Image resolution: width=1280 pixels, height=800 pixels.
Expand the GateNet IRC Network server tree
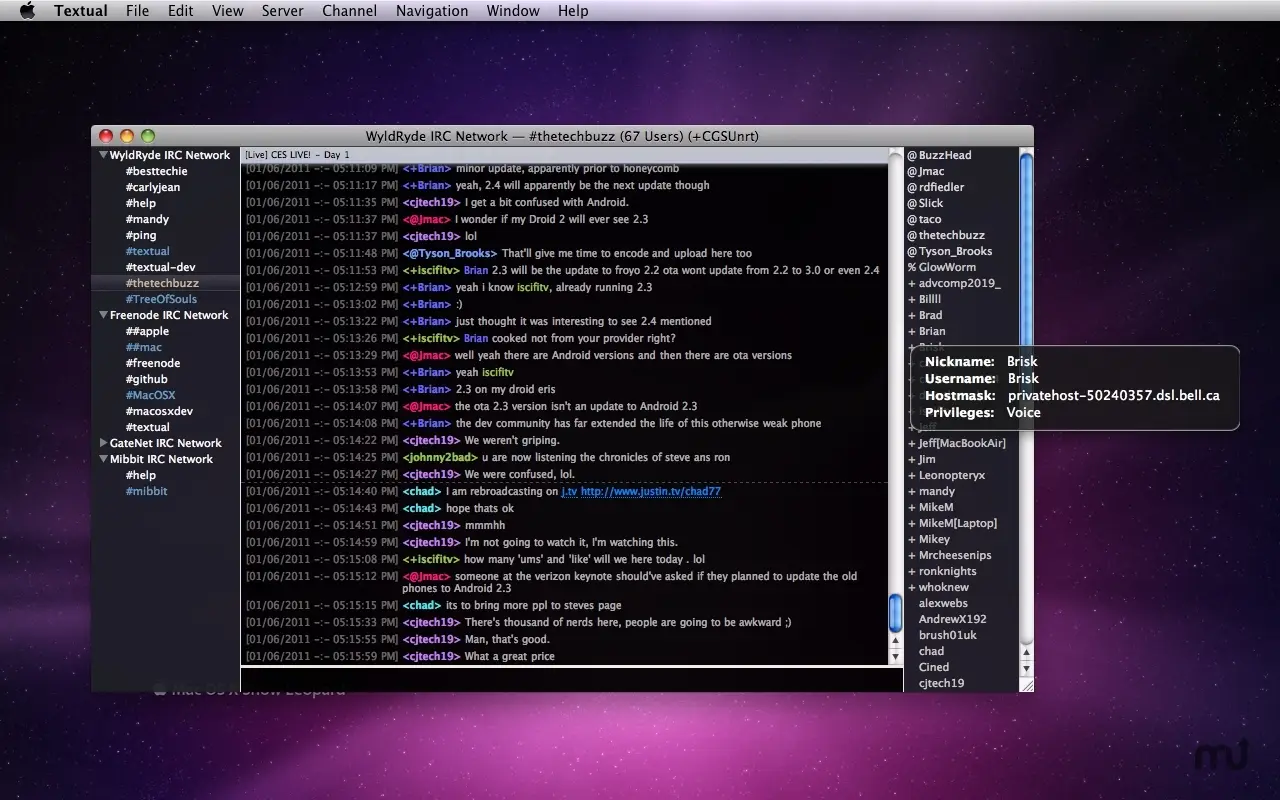tap(103, 443)
